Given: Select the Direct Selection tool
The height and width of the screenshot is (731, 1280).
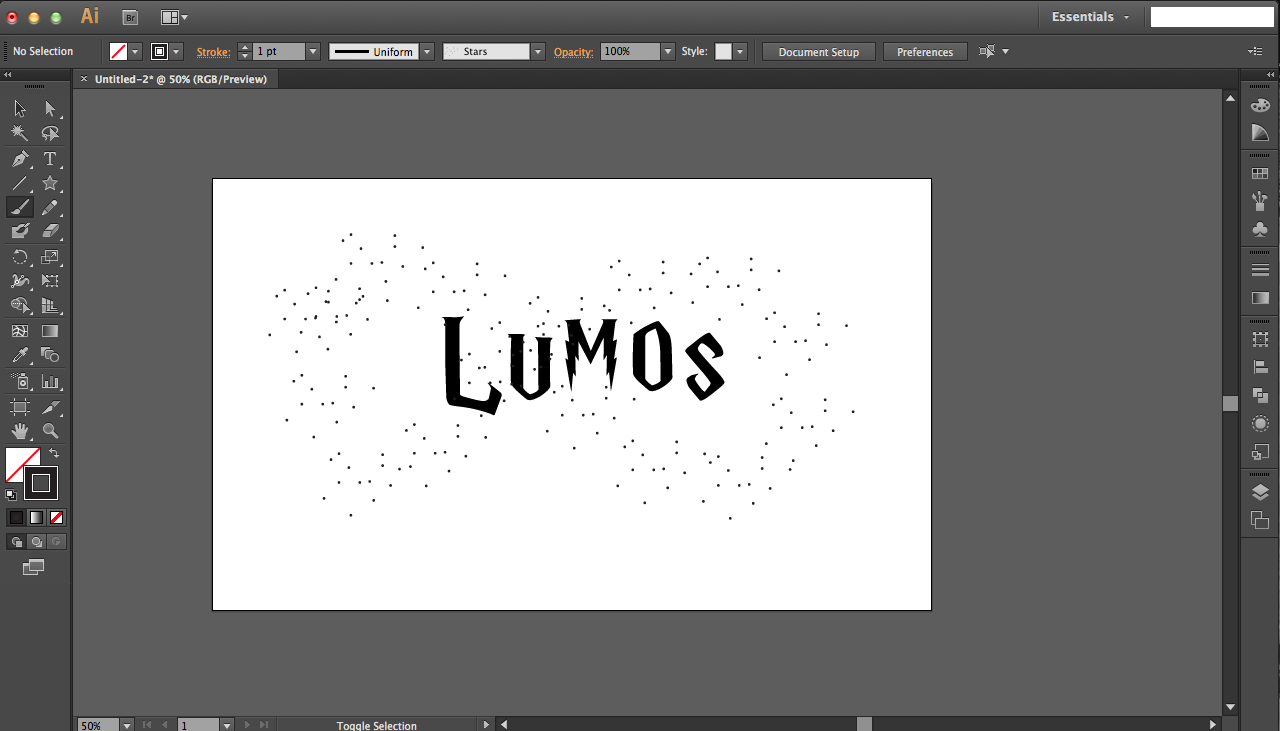Looking at the screenshot, I should click(x=50, y=109).
